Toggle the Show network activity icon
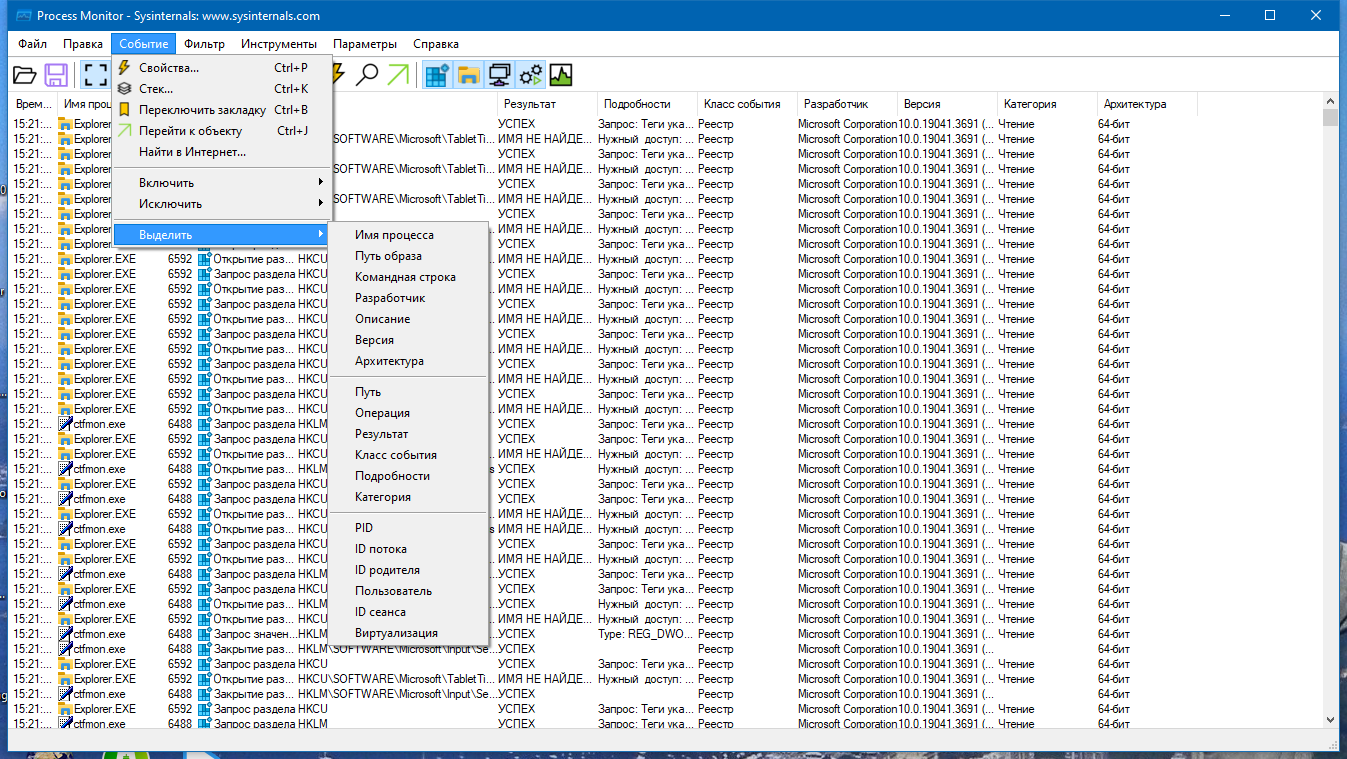Viewport: 1347px width, 759px height. [499, 74]
